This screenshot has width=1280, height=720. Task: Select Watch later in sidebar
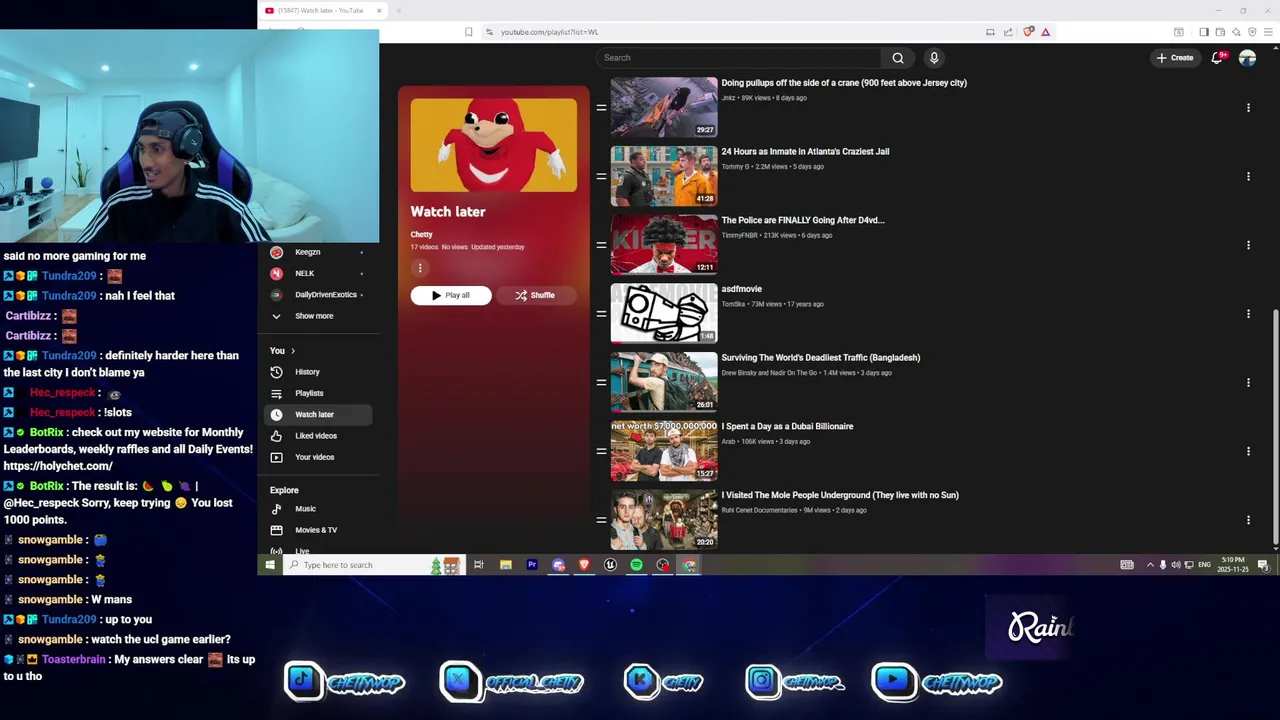click(318, 414)
